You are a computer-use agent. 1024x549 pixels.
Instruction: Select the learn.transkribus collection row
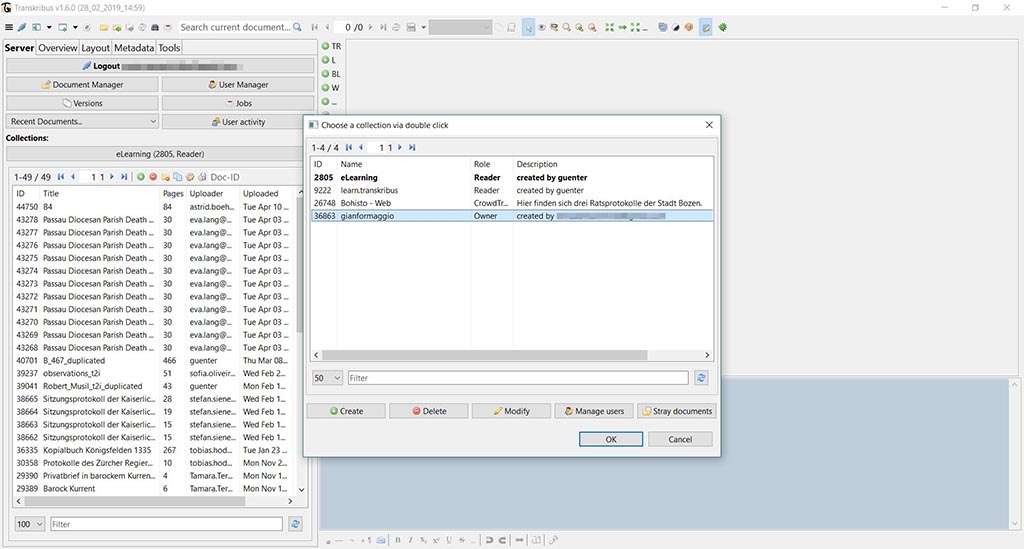pyautogui.click(x=512, y=191)
